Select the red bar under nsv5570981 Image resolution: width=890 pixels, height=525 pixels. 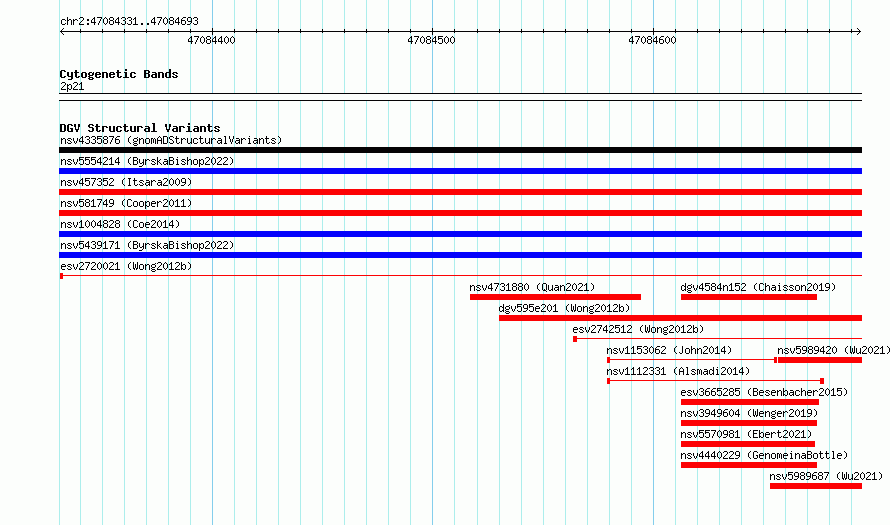[748, 444]
